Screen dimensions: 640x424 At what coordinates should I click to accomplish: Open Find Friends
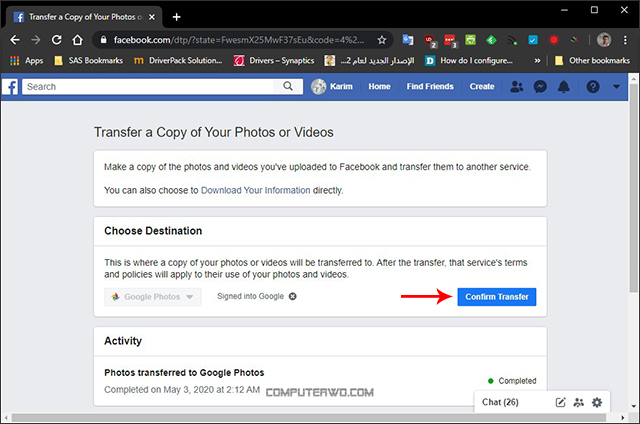click(430, 87)
